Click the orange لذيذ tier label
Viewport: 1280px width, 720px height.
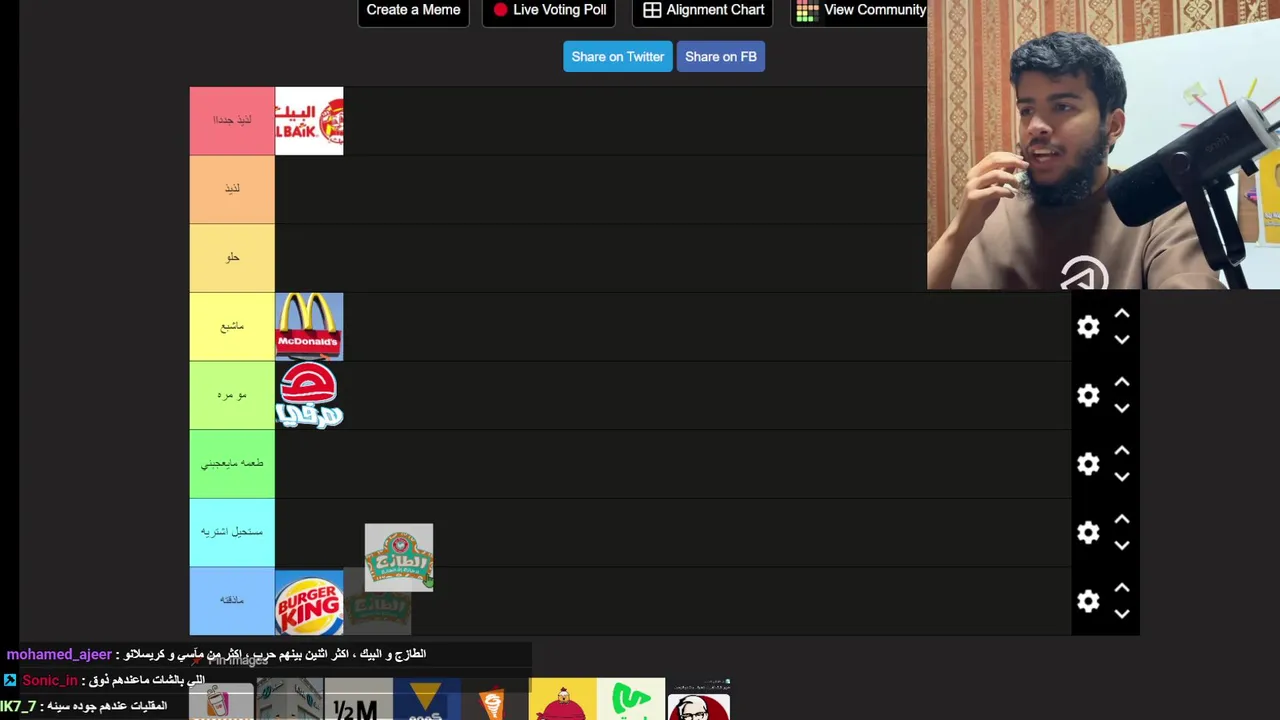(x=232, y=189)
